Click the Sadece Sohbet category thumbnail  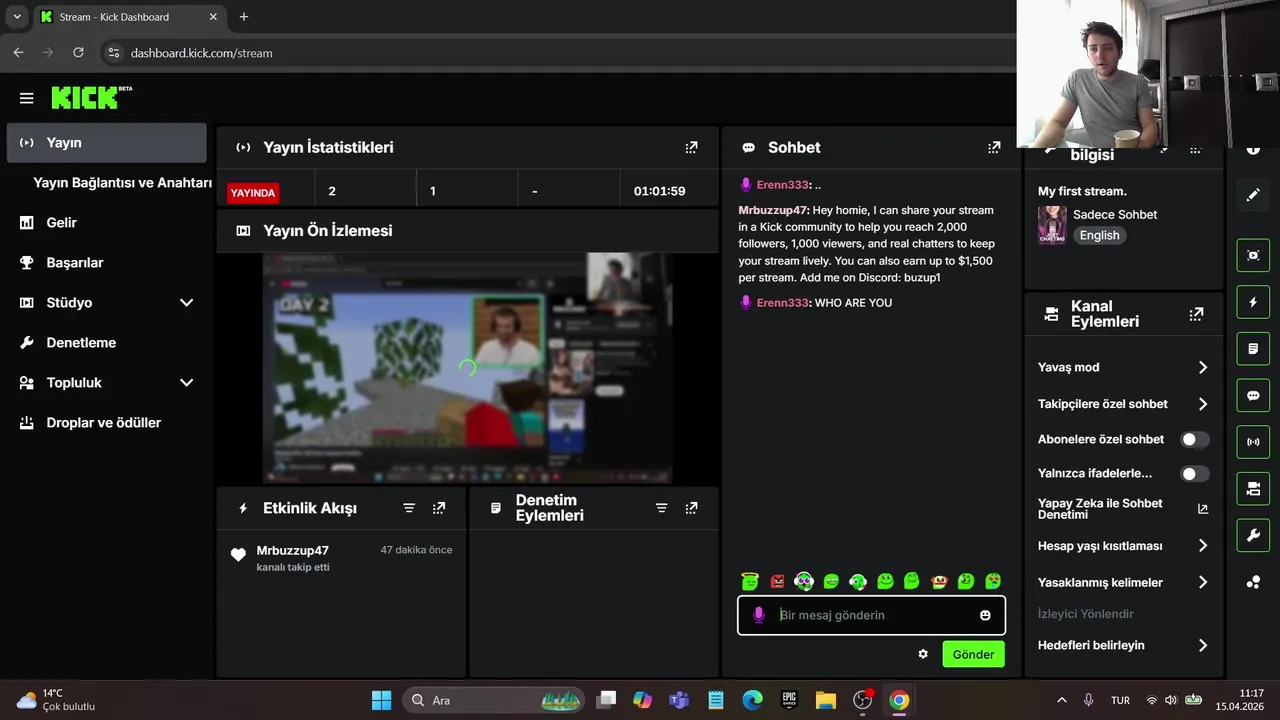[x=1051, y=225]
